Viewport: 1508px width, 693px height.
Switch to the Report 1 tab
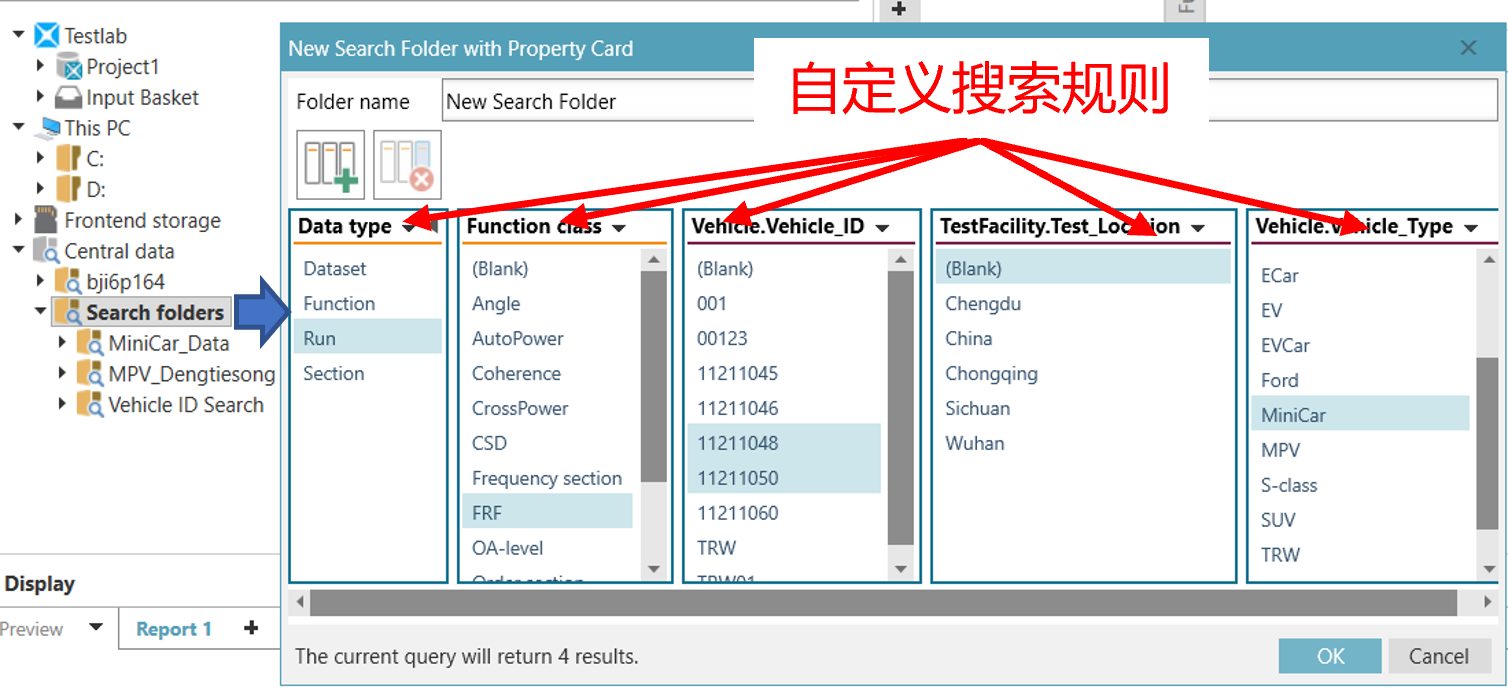[173, 629]
